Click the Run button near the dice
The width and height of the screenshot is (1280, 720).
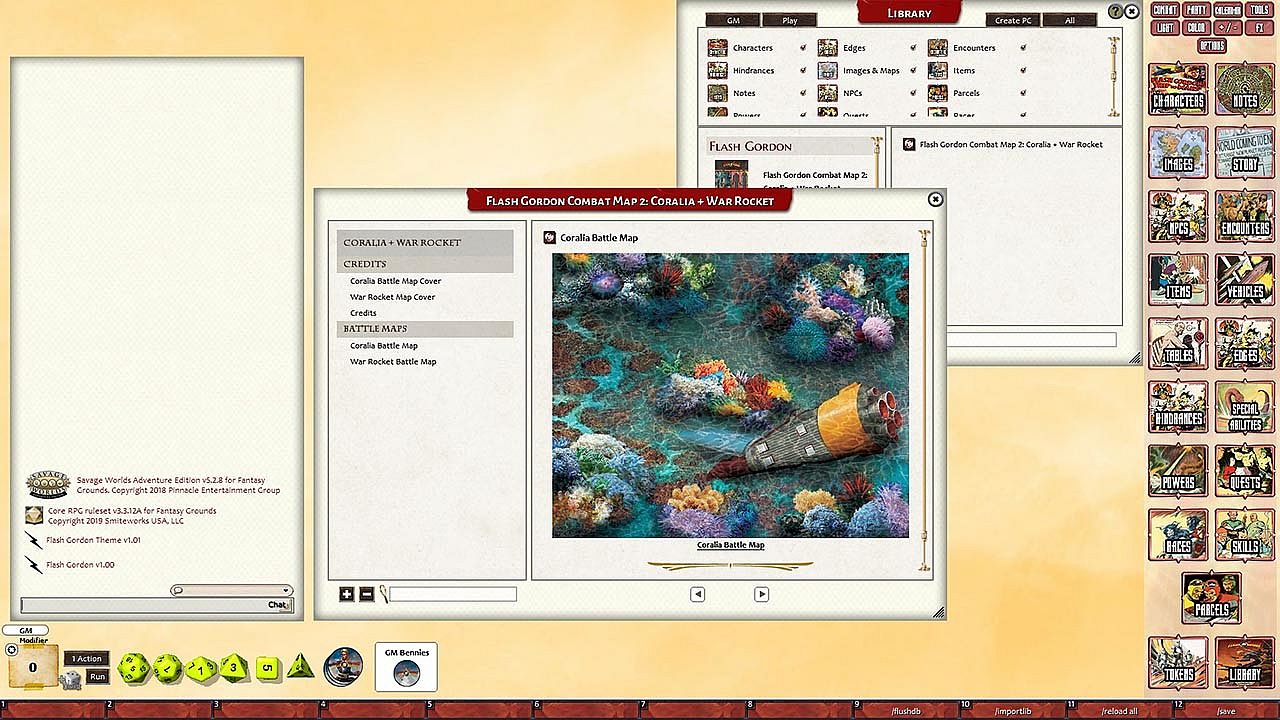97,677
